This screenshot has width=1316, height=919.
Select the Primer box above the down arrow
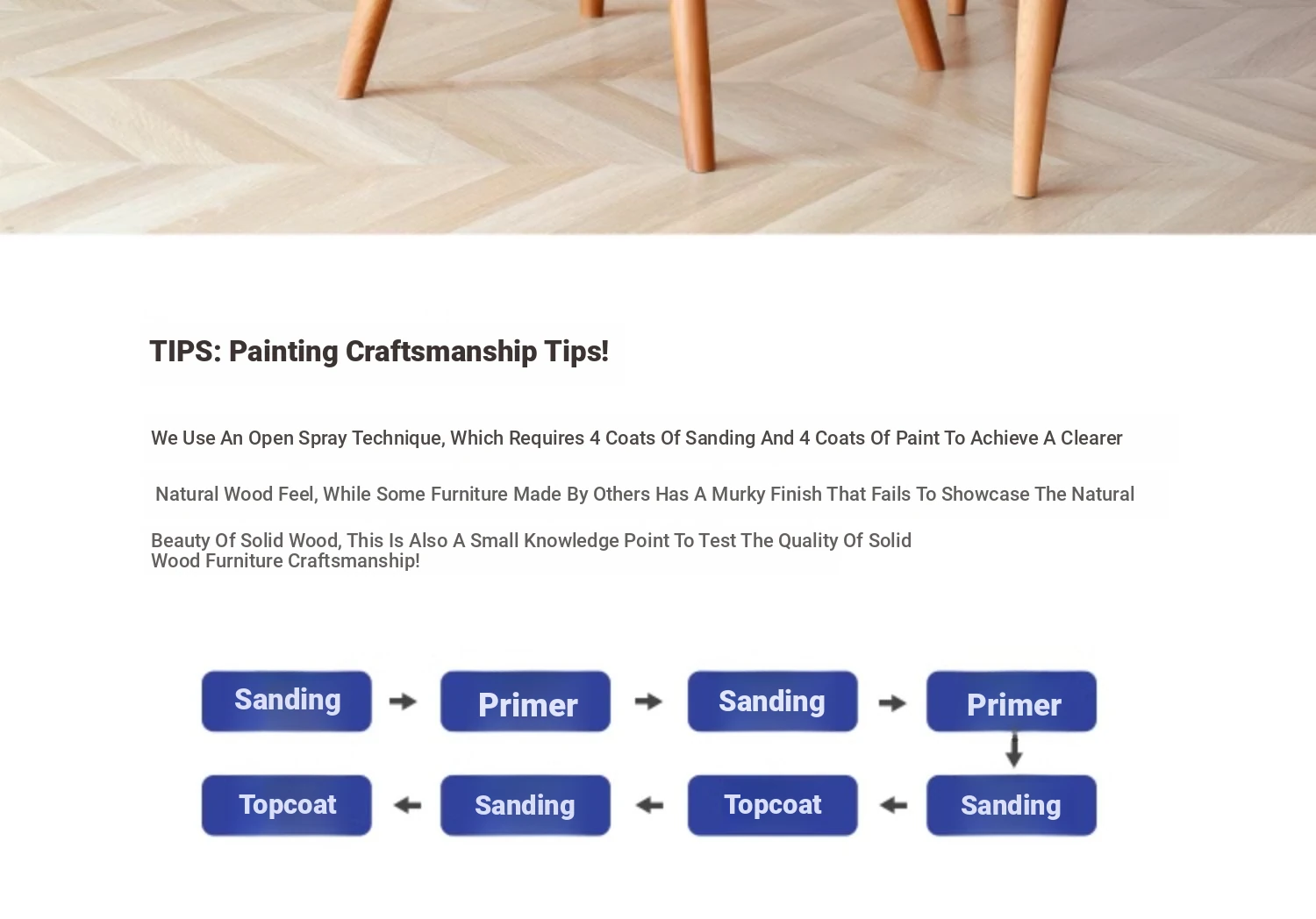point(1012,702)
